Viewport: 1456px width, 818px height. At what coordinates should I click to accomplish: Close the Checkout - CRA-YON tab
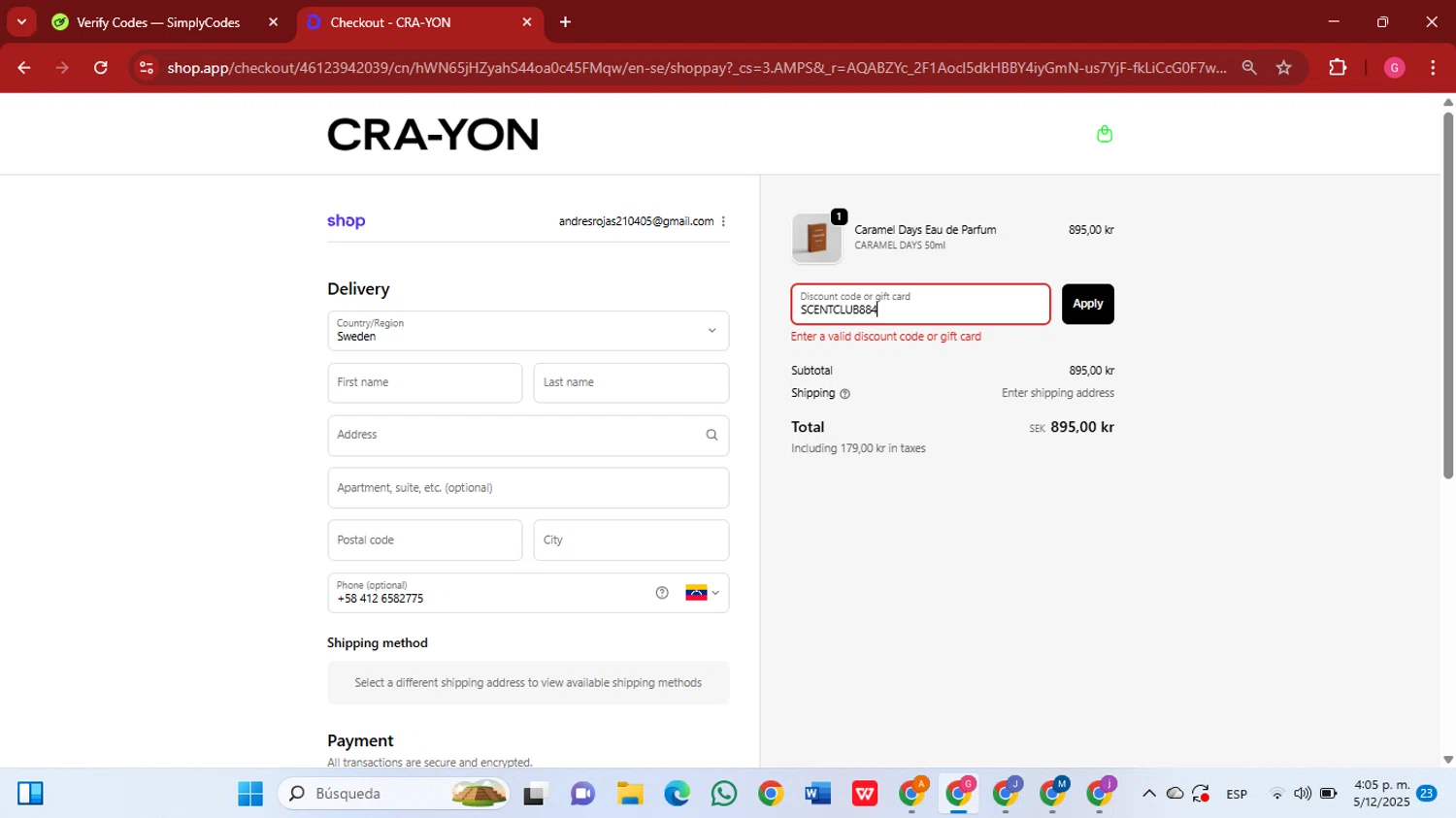point(527,22)
